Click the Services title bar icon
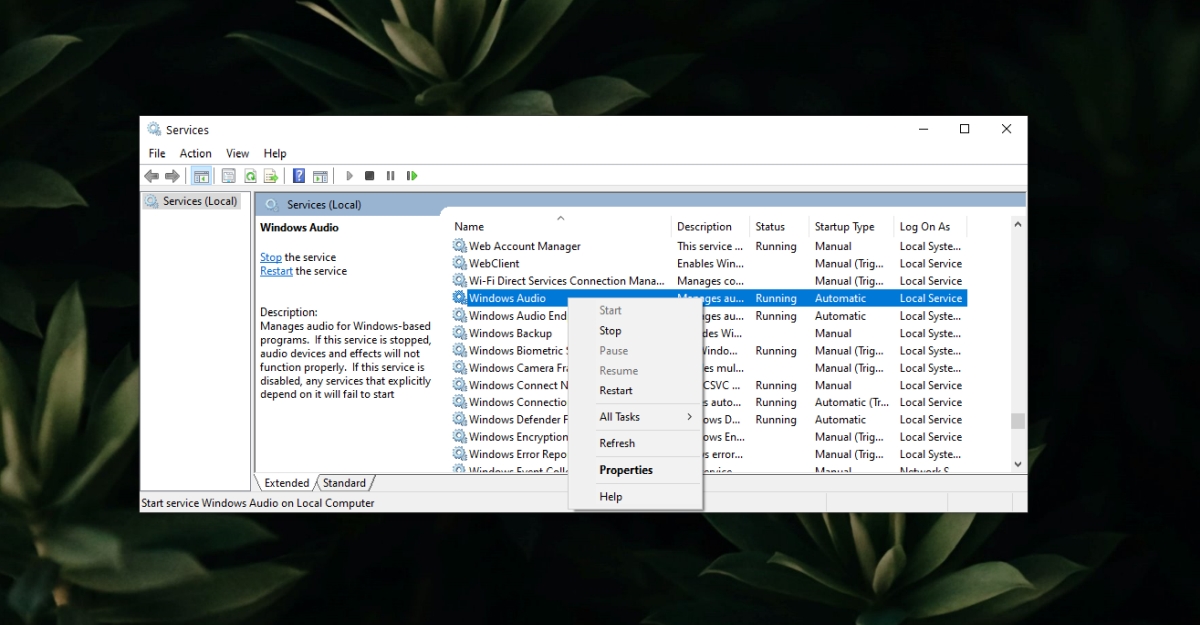 154,129
